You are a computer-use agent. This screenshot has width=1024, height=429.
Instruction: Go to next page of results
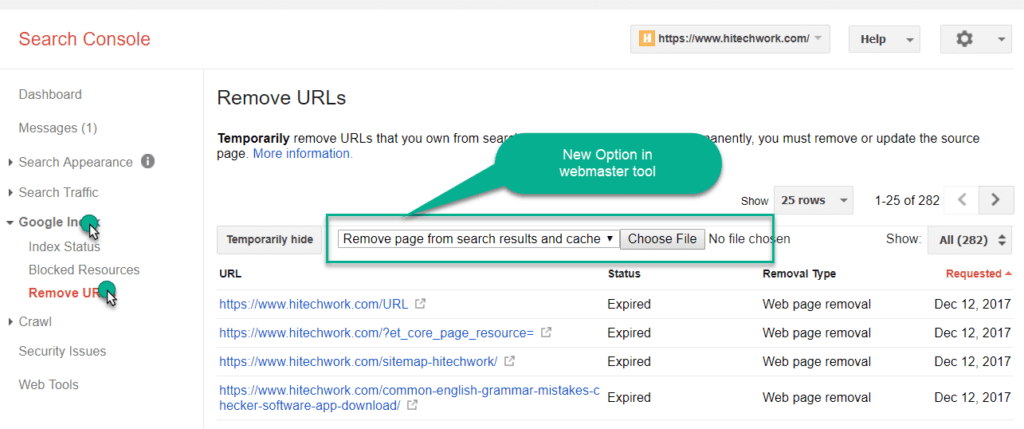995,200
